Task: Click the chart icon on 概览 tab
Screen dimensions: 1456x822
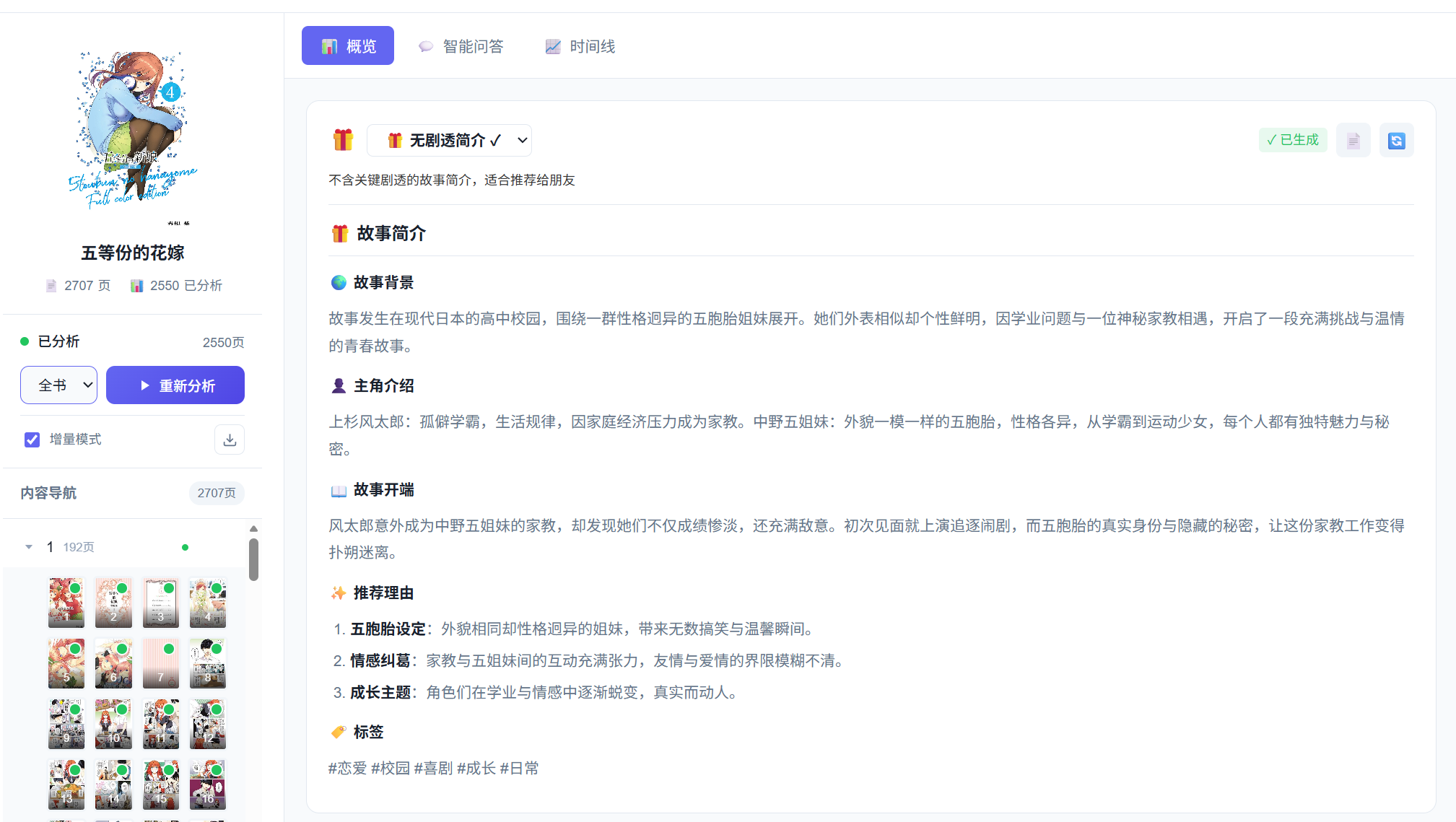Action: pyautogui.click(x=330, y=46)
